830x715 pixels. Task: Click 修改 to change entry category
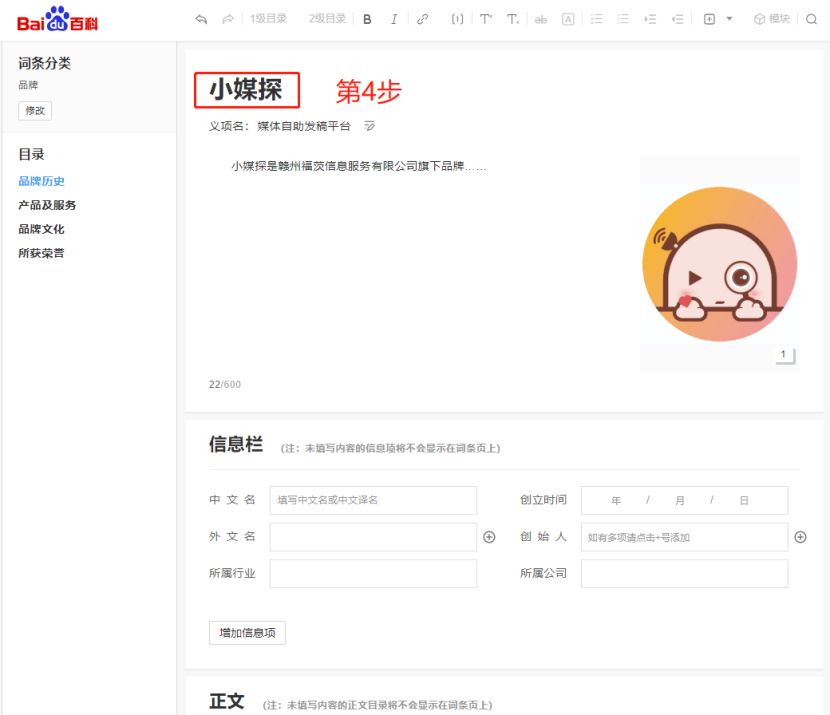click(x=35, y=111)
